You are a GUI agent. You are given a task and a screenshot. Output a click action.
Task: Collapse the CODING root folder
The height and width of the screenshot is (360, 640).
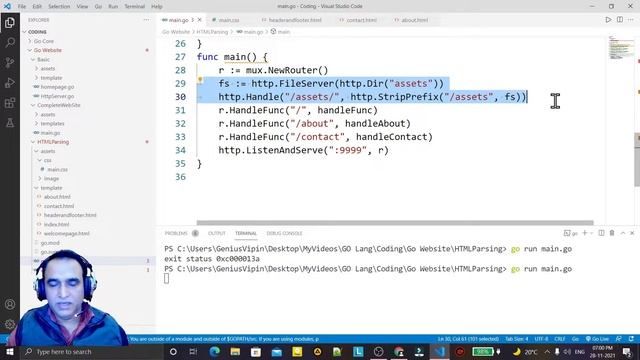(x=35, y=32)
